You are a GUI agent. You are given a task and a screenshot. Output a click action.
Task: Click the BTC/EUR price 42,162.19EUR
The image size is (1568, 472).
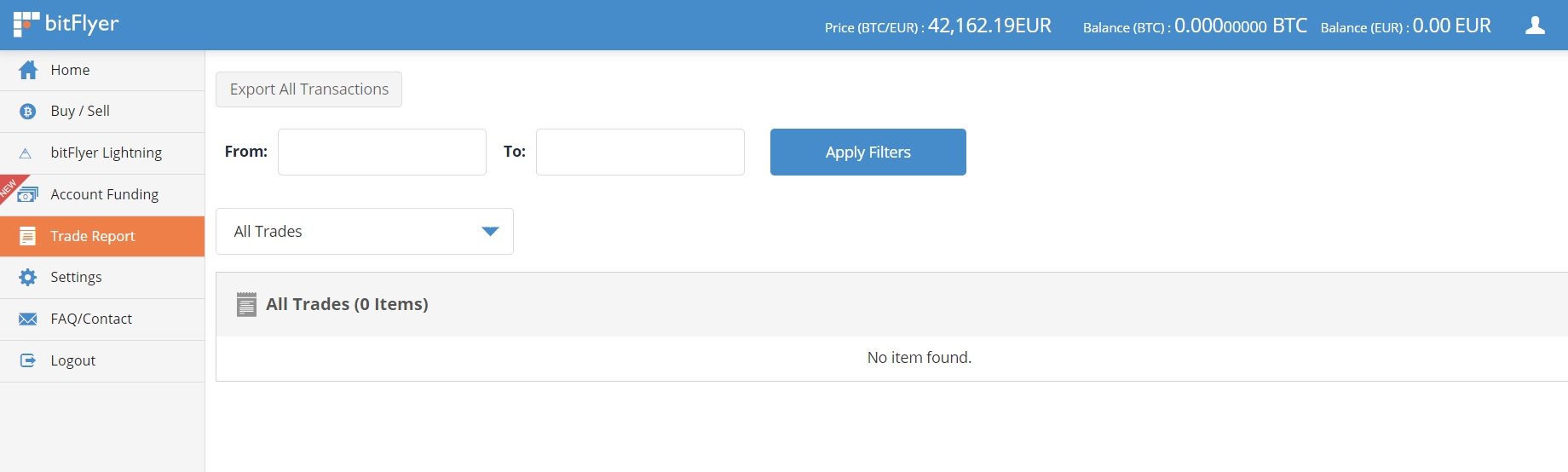pos(989,26)
